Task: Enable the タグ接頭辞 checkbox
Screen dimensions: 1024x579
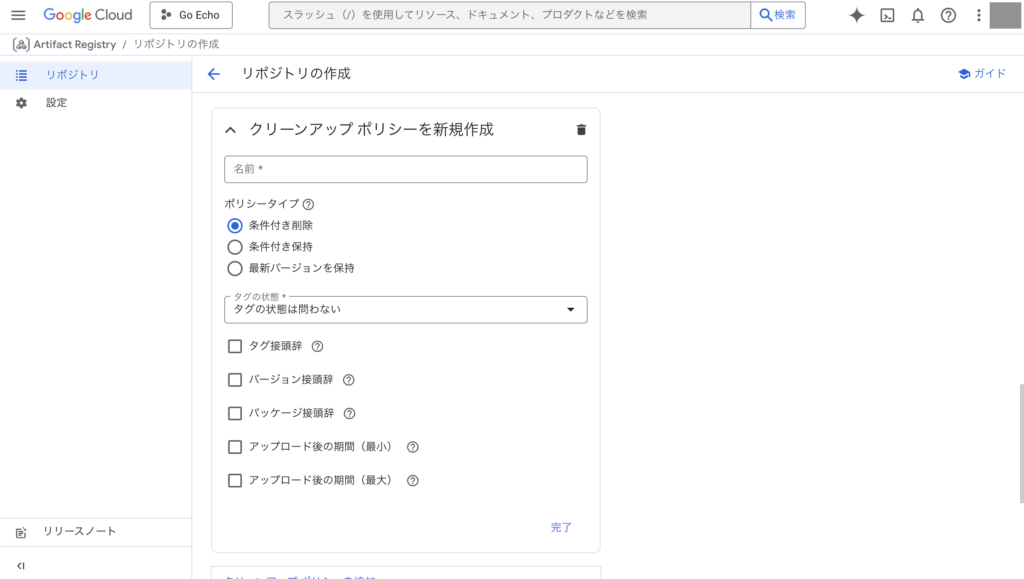Action: click(x=235, y=347)
